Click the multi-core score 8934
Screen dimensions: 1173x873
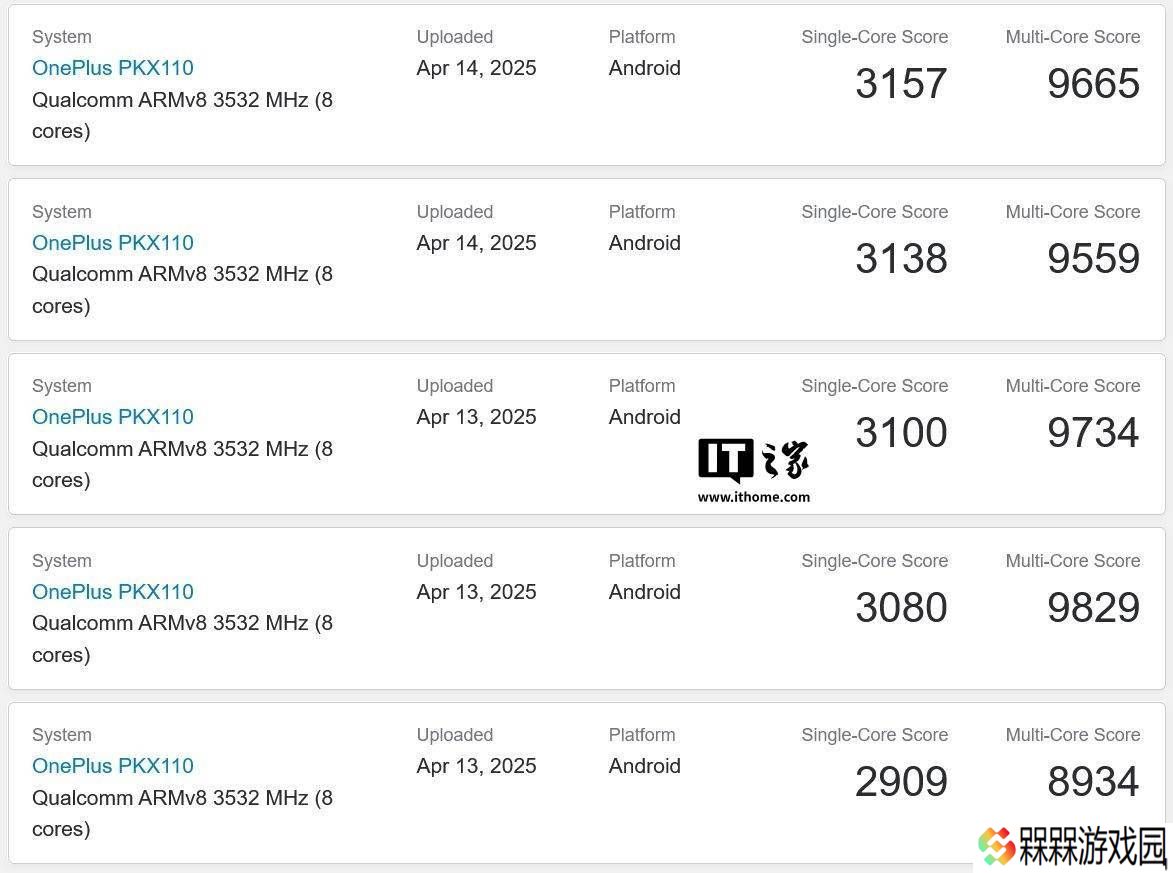[x=1093, y=782]
